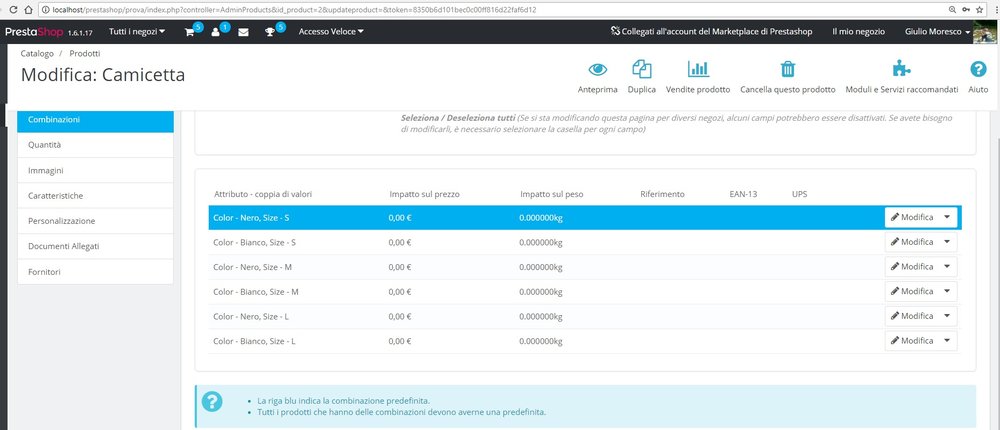Open Il mio negozio link
1000x430 pixels.
click(x=858, y=31)
